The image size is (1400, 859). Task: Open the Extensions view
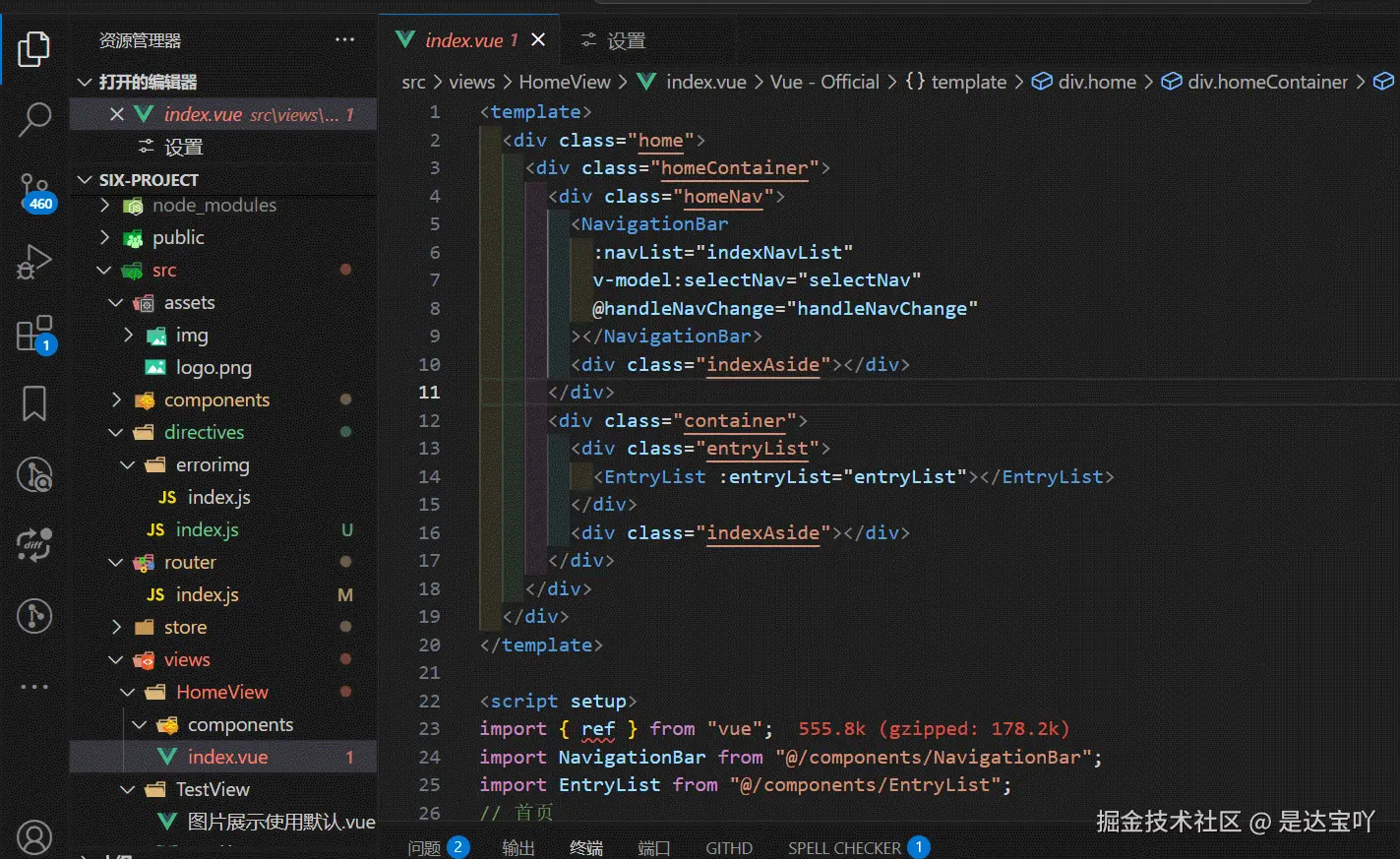pos(35,333)
